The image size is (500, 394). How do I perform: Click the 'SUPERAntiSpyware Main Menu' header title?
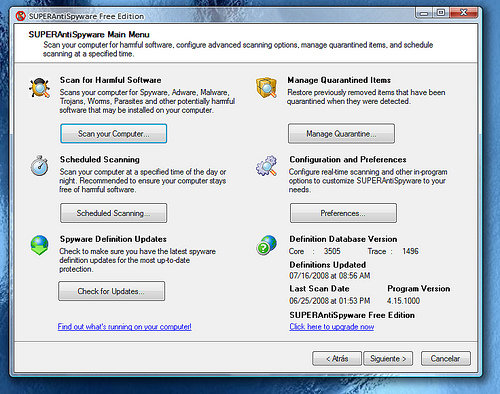click(89, 34)
